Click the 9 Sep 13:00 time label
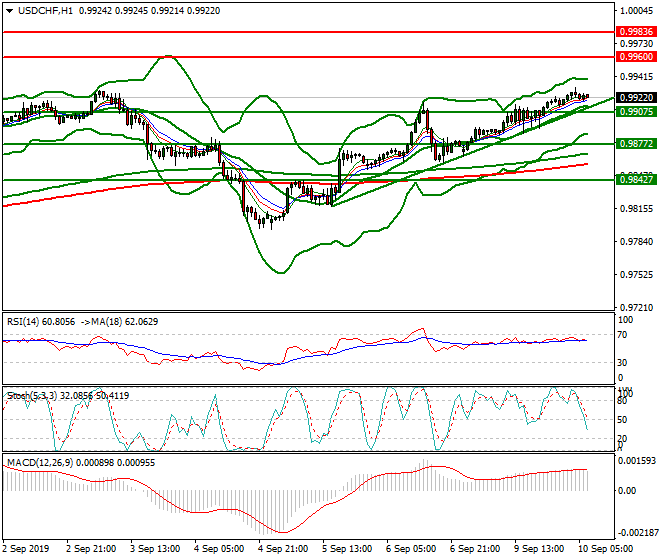This screenshot has height=560, width=660. (539, 549)
